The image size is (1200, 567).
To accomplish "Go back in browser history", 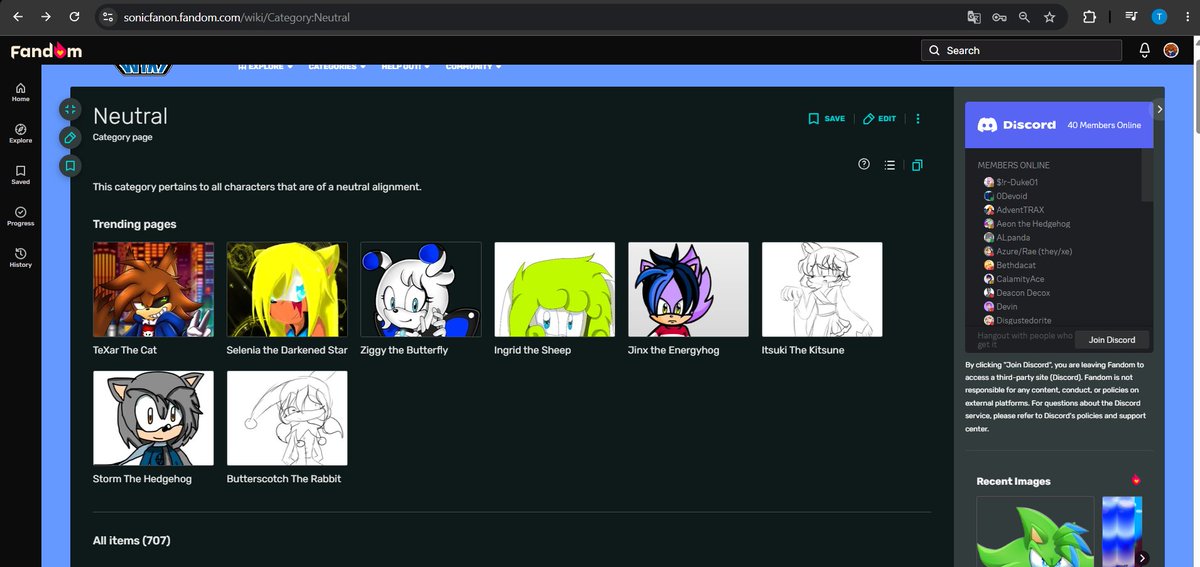I will pos(17,17).
